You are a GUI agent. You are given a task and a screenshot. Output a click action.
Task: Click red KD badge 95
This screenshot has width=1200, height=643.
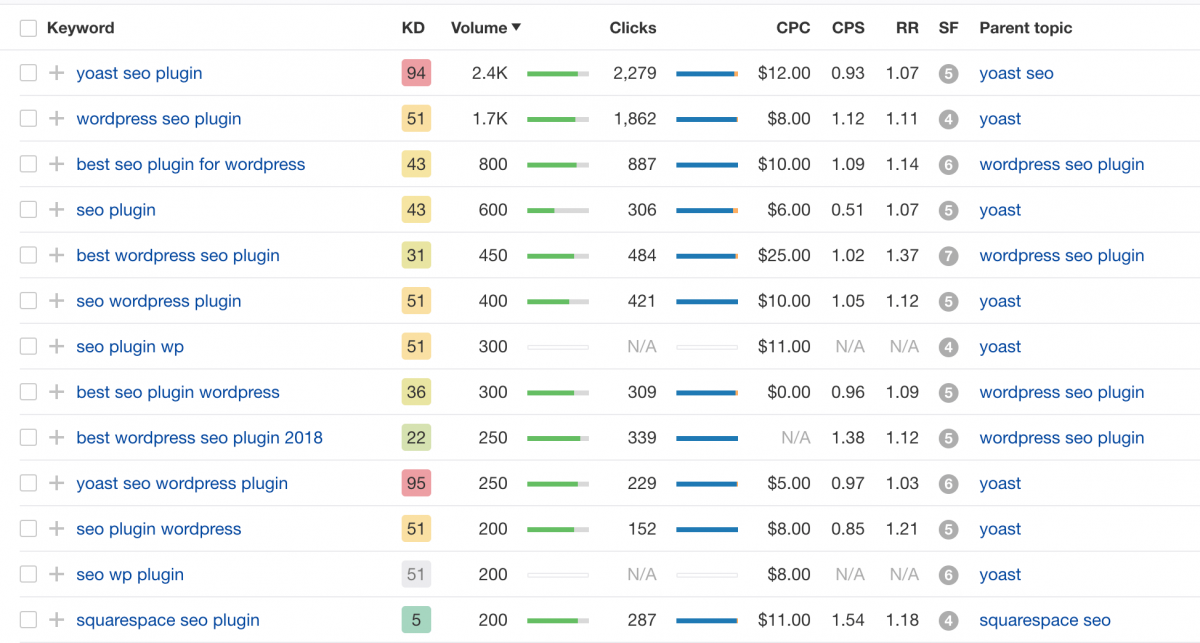416,483
